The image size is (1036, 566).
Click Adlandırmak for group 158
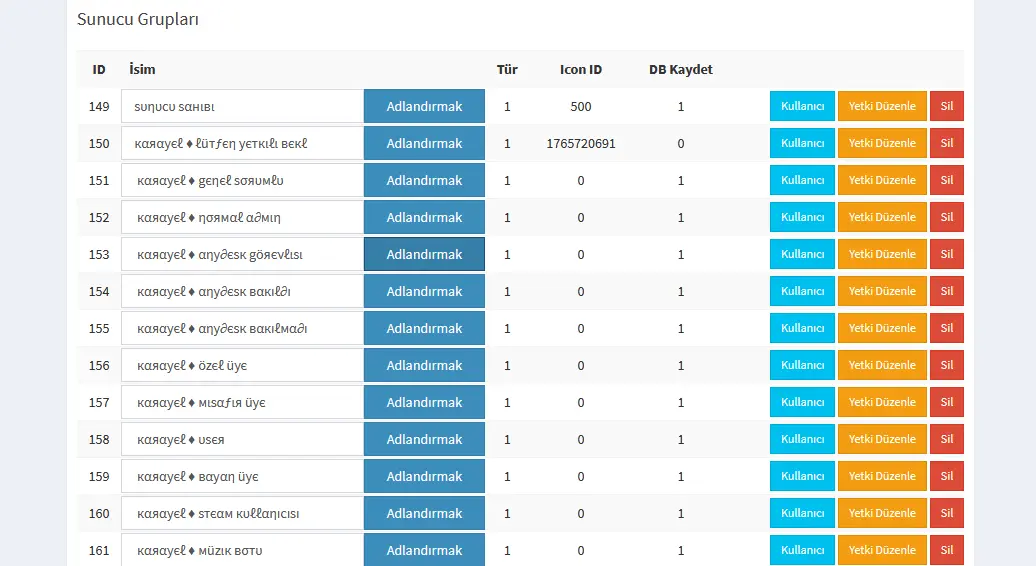coord(424,439)
